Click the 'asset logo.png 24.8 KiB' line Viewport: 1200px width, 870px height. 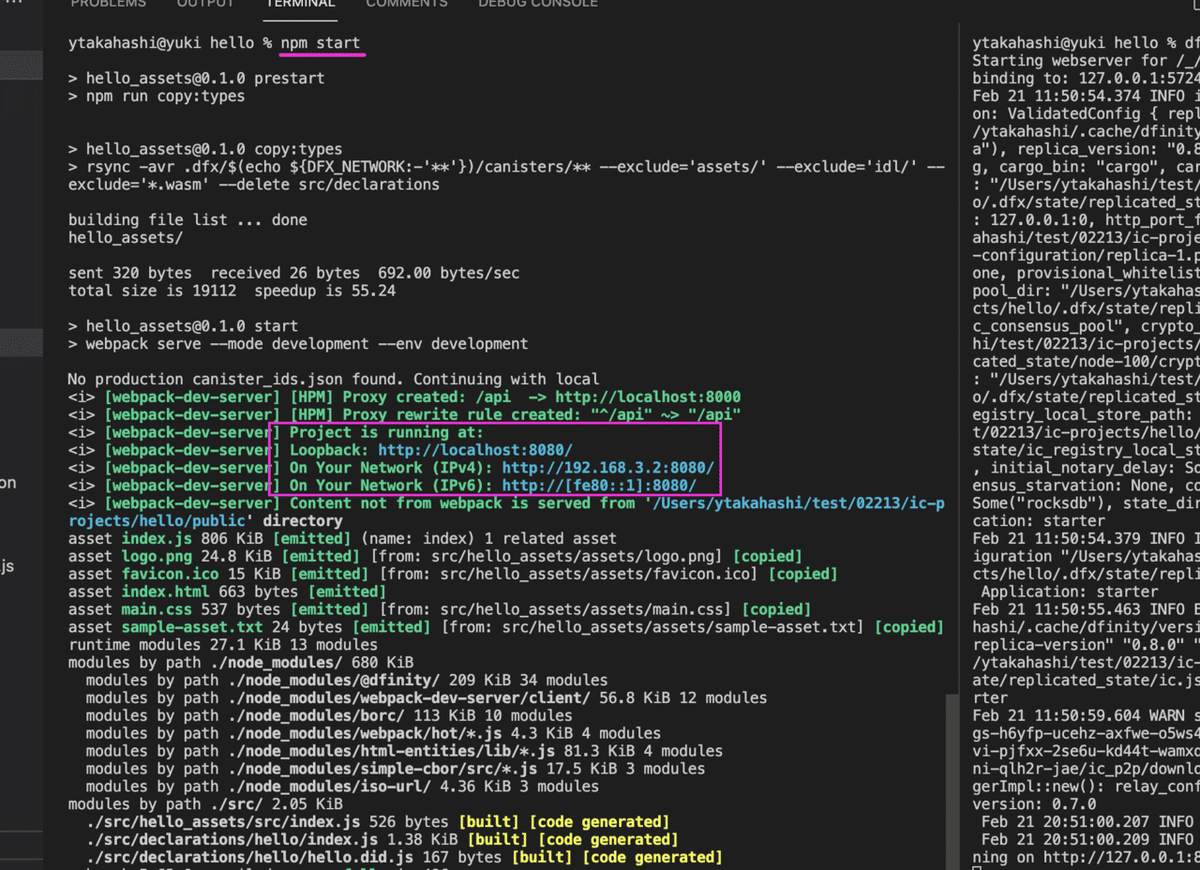click(435, 557)
